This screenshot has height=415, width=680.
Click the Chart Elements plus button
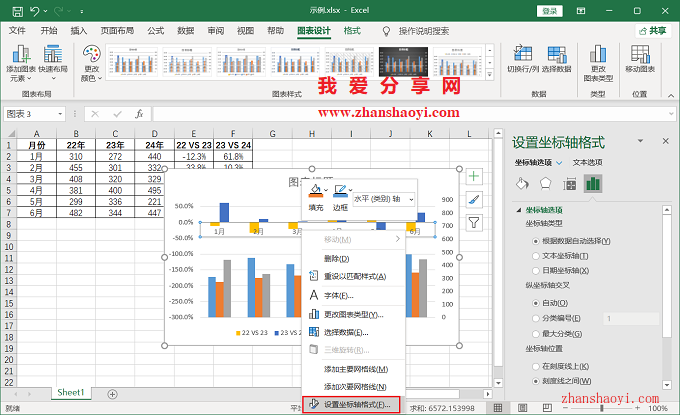click(x=474, y=176)
